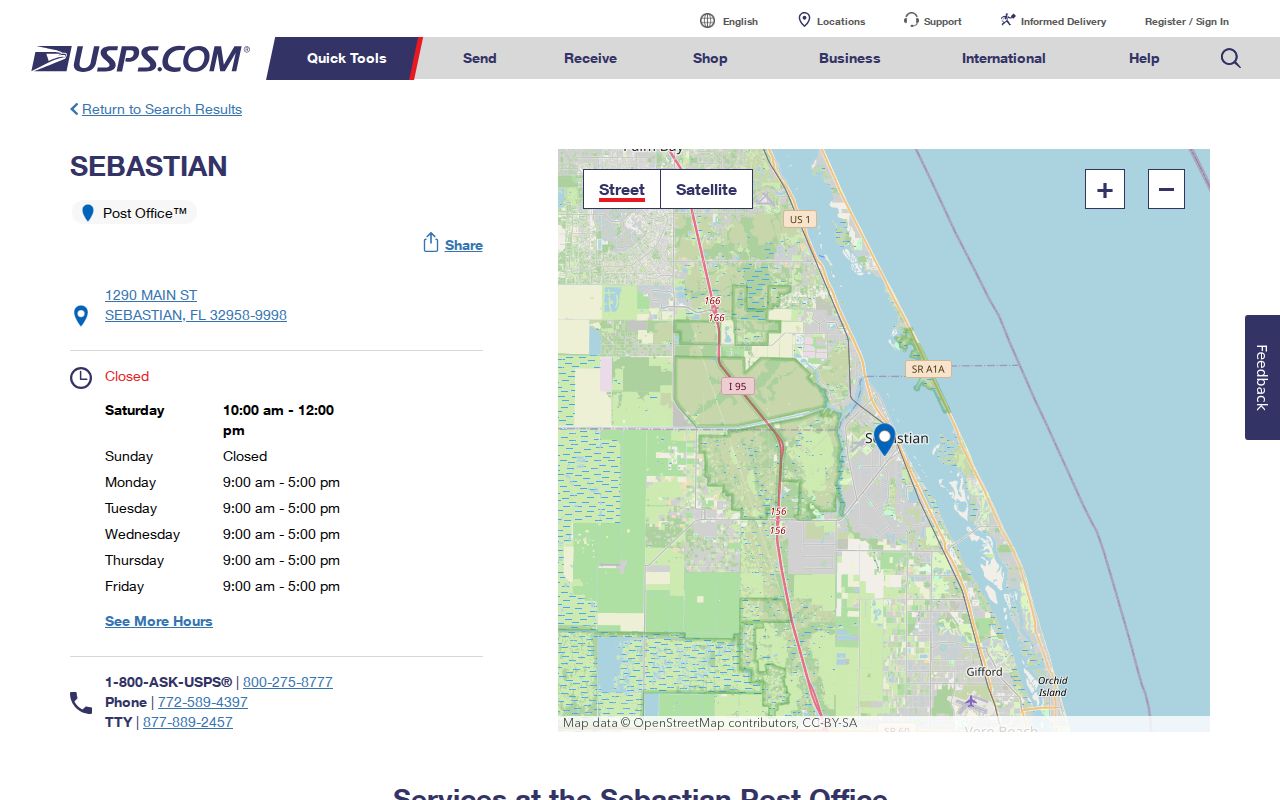Switch map to Street view
This screenshot has width=1280, height=800.
coord(622,189)
